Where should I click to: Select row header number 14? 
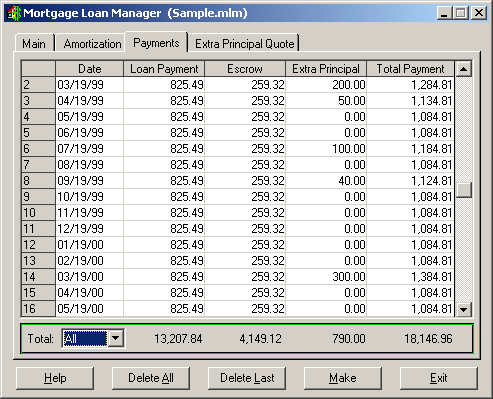pyautogui.click(x=38, y=277)
